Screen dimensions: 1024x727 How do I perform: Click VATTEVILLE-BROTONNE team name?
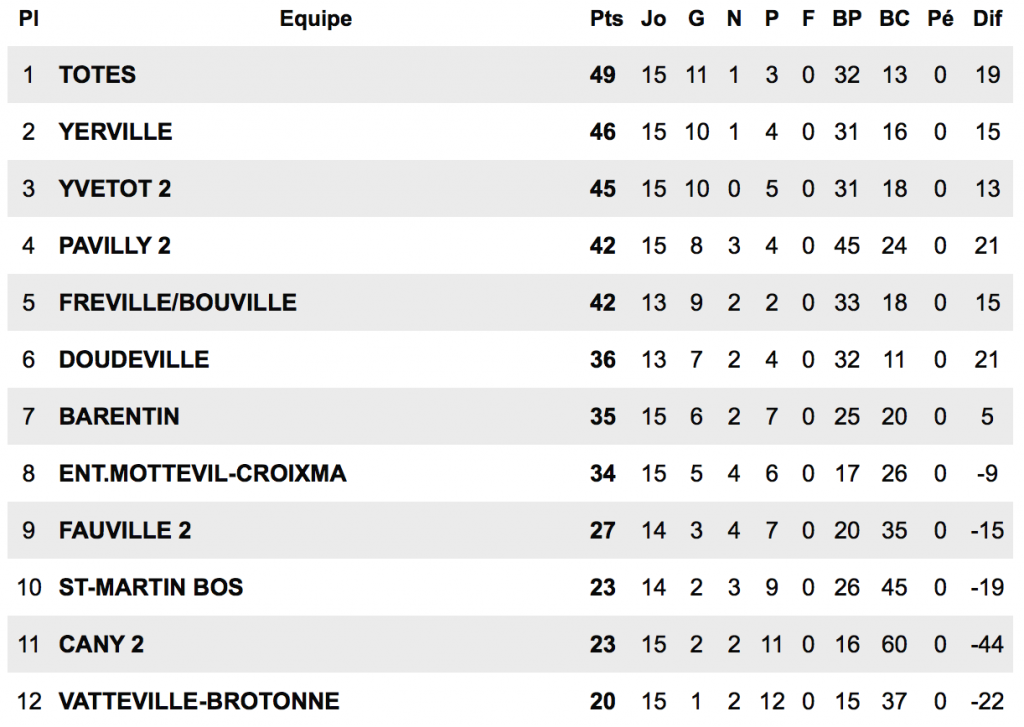(199, 701)
